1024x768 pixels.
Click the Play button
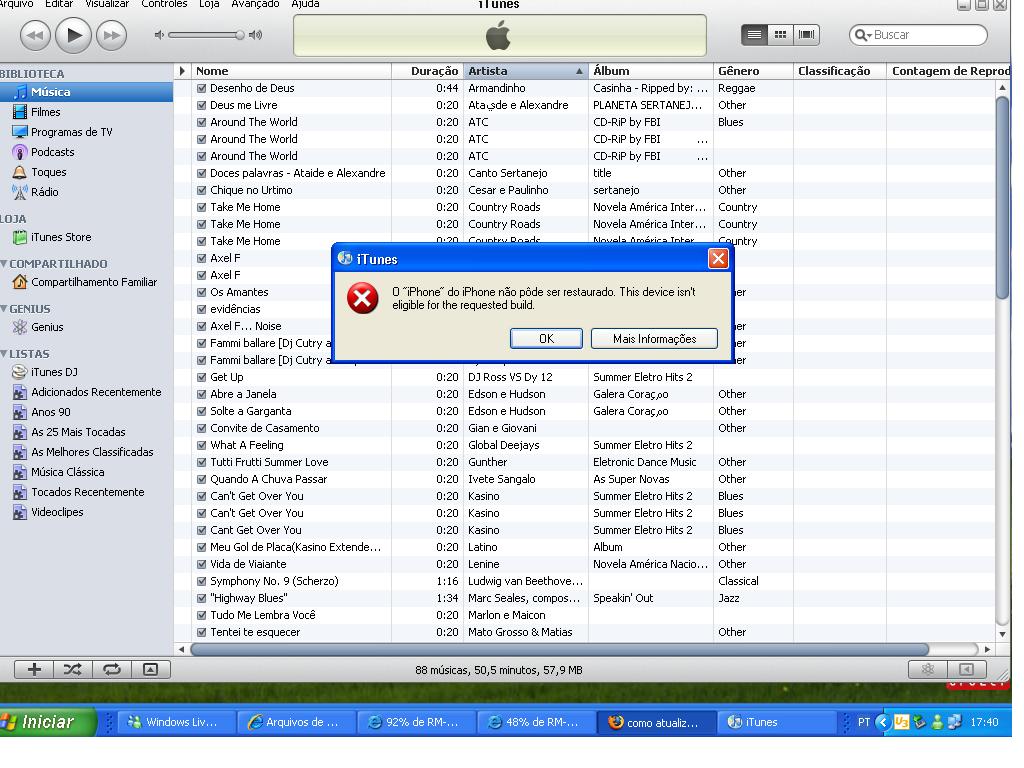tap(73, 35)
